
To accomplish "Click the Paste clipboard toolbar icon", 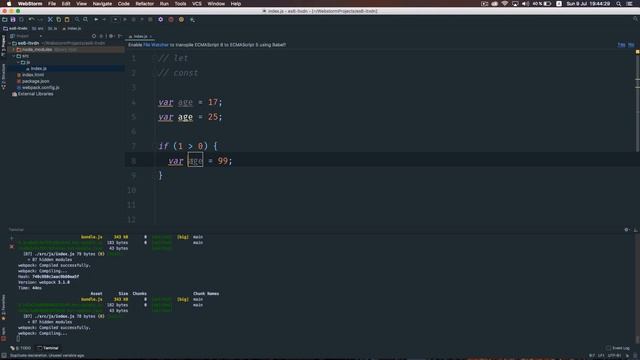I will pos(67,19).
